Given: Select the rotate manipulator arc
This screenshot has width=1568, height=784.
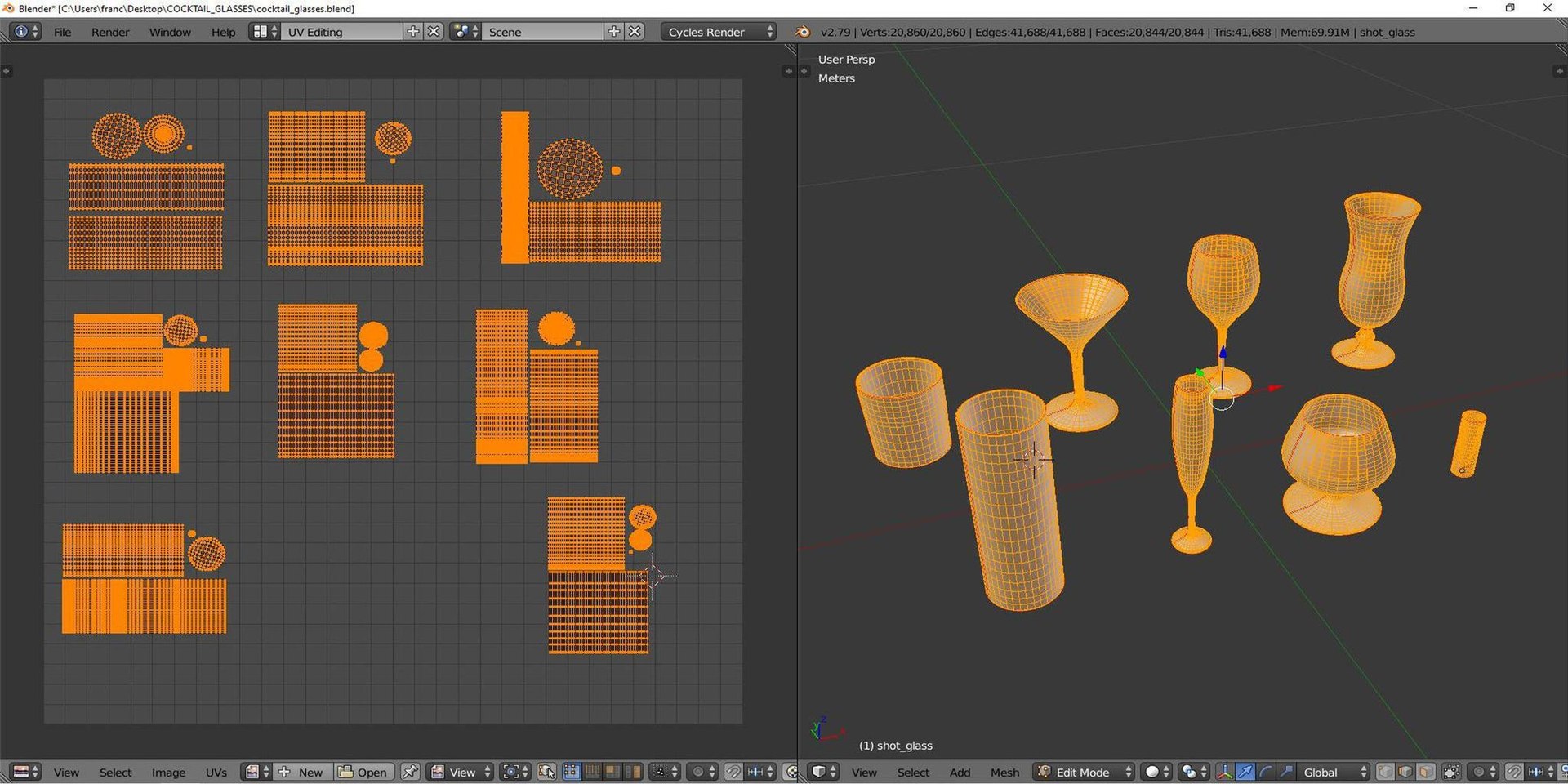Looking at the screenshot, I should 1266,772.
